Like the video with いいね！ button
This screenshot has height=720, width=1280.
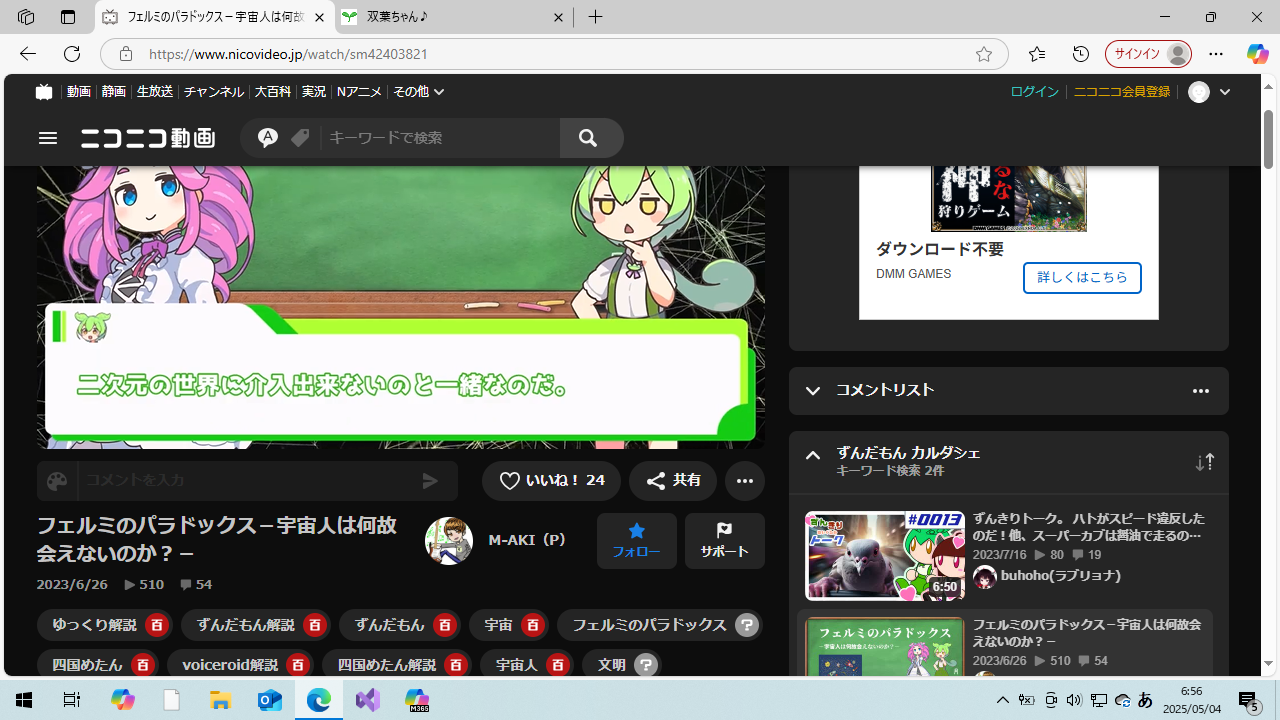click(x=551, y=481)
